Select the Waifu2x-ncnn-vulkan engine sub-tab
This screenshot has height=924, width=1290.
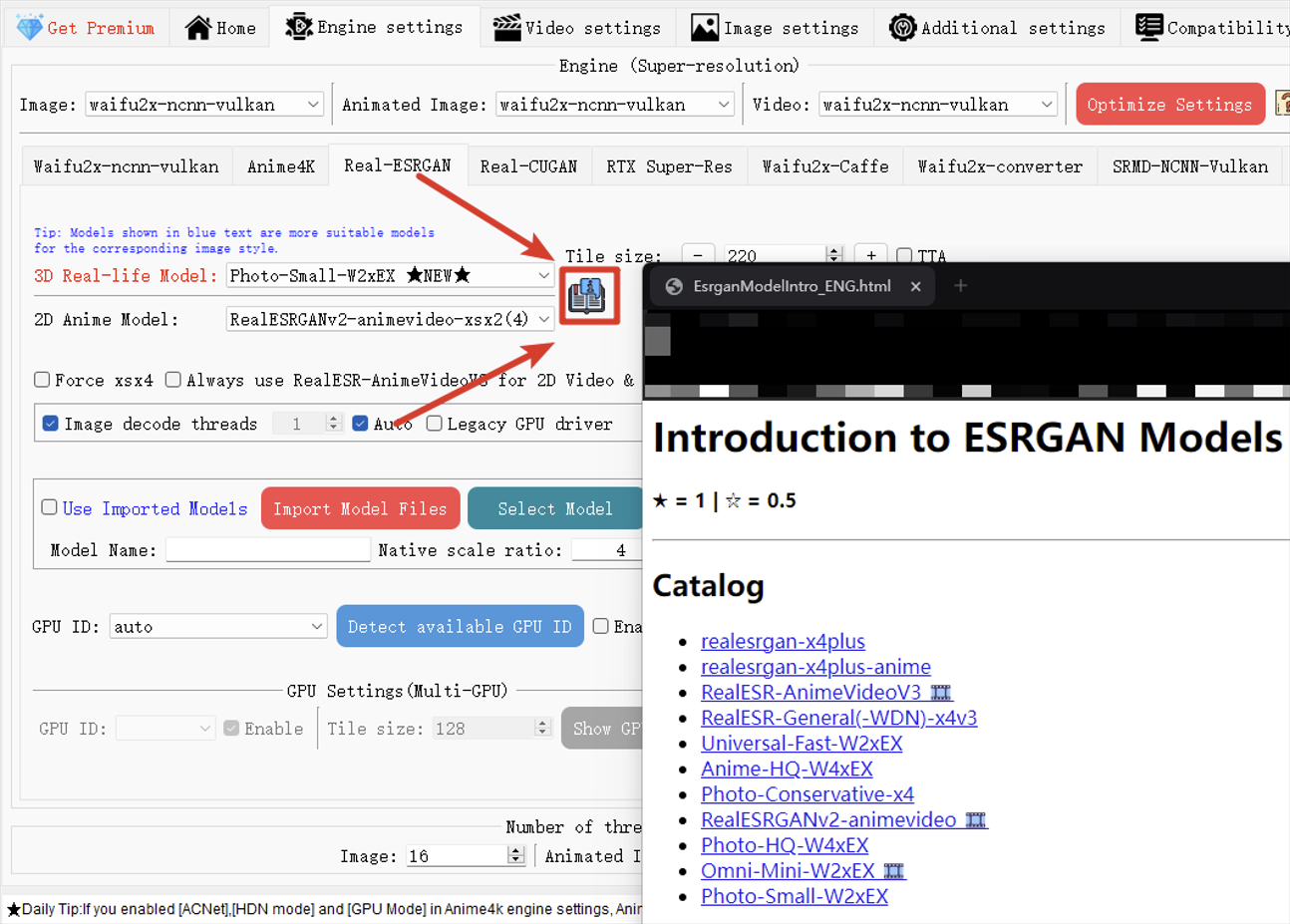[127, 166]
